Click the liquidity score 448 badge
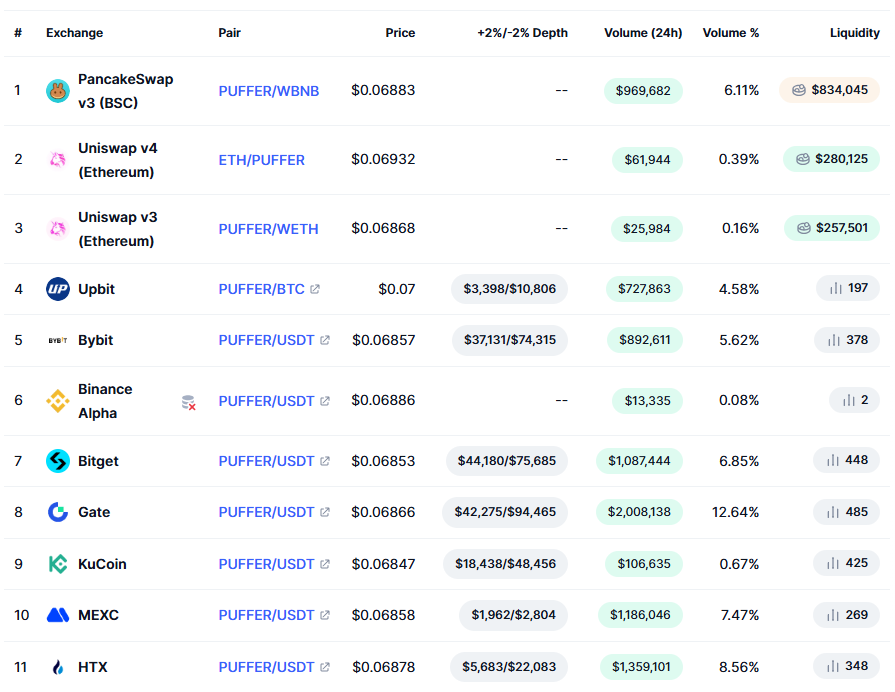This screenshot has height=692, width=895. click(x=846, y=460)
